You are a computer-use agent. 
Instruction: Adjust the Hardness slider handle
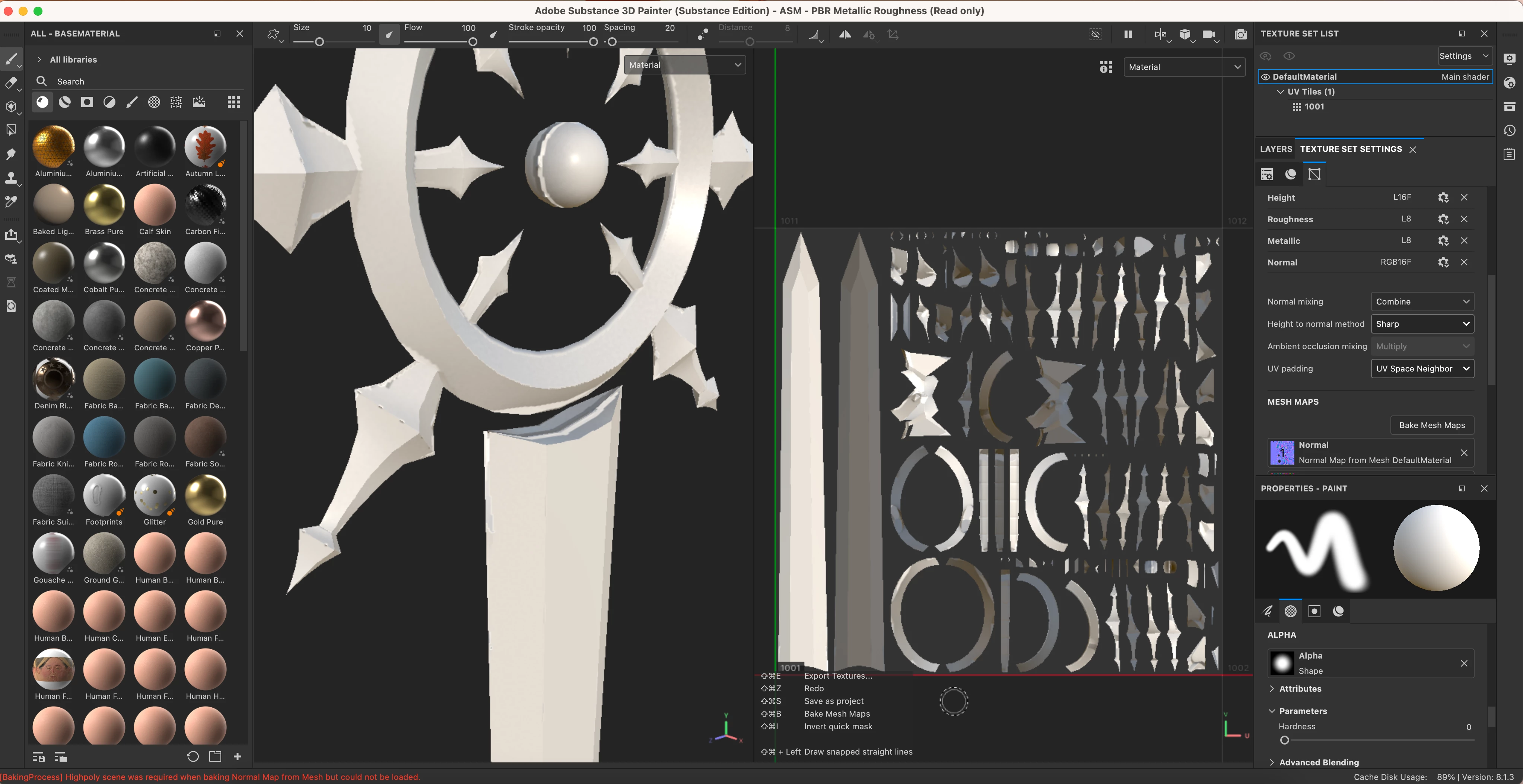tap(1284, 740)
